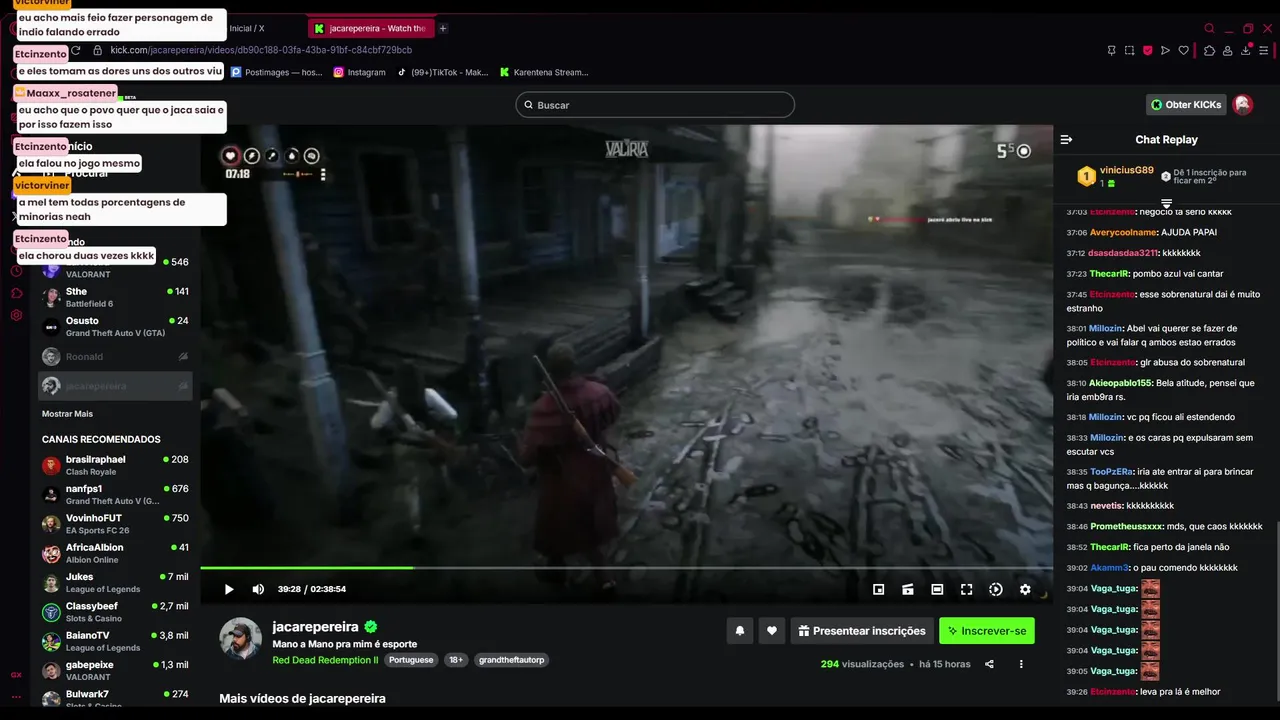Enter fullscreen video mode

pyautogui.click(x=966, y=590)
